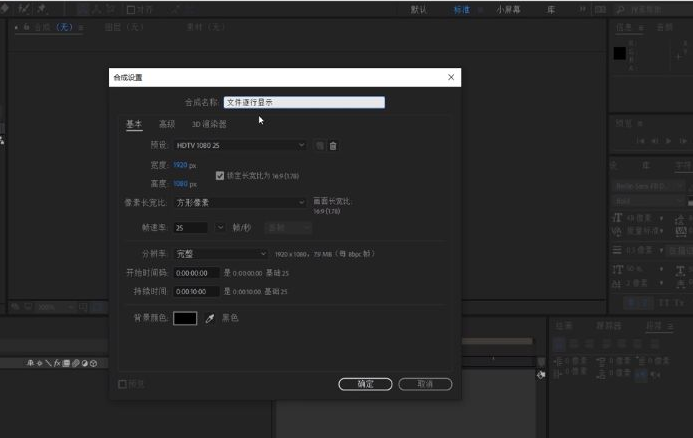Open the 分辨率 dropdown set to 完整
This screenshot has width=693, height=438.
point(221,254)
